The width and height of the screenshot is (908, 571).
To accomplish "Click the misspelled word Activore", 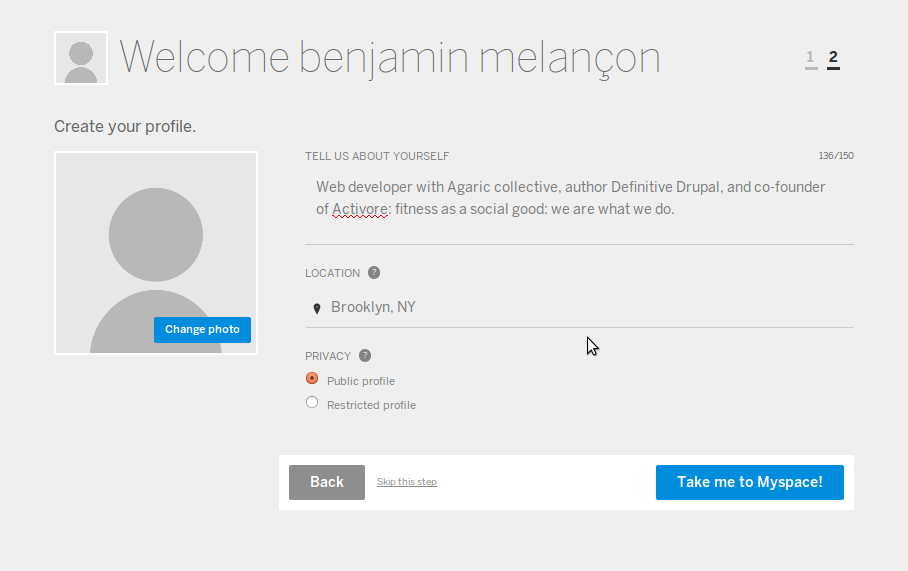I will (360, 209).
